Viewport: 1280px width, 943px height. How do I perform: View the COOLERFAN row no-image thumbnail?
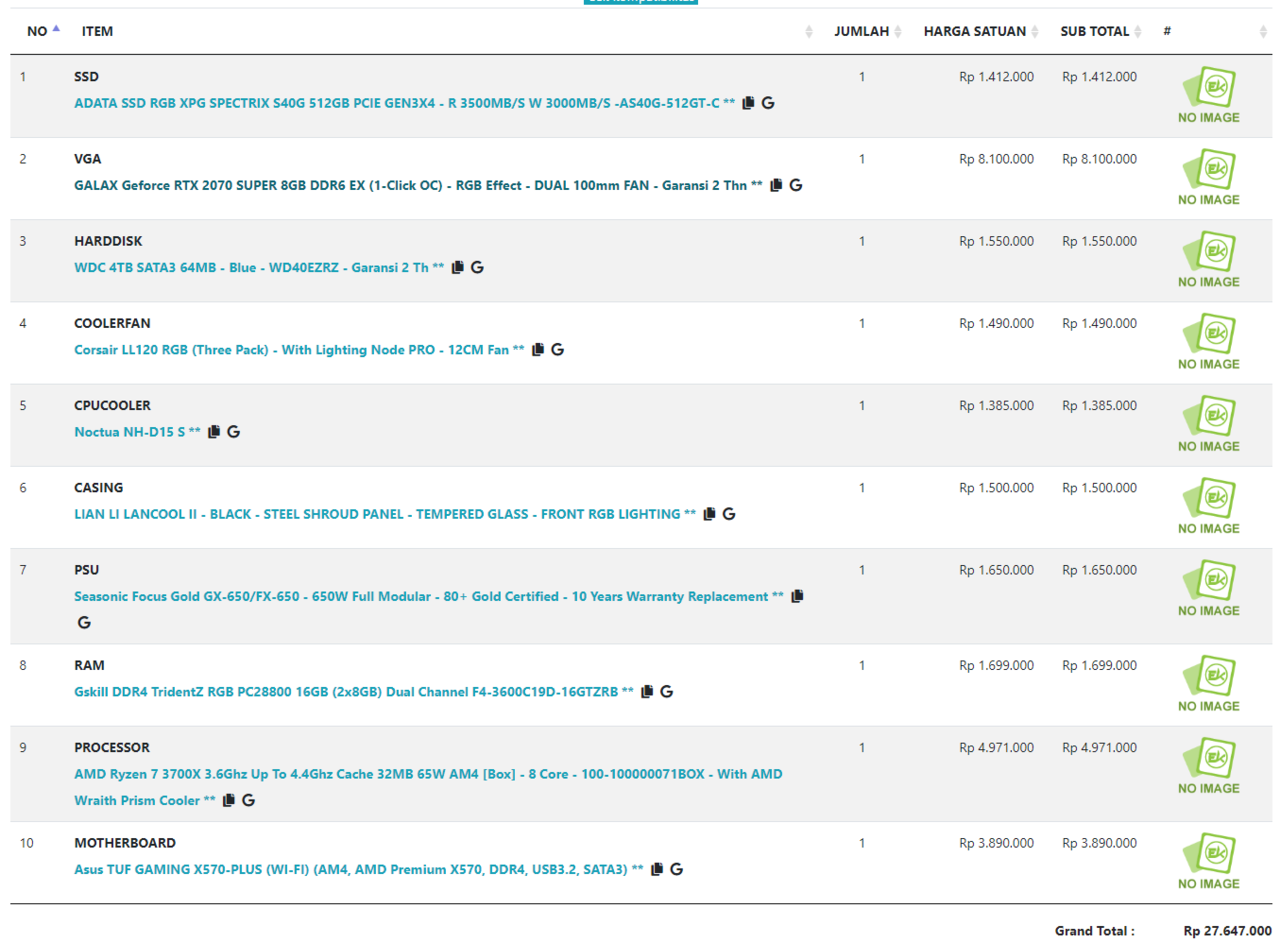tap(1208, 342)
